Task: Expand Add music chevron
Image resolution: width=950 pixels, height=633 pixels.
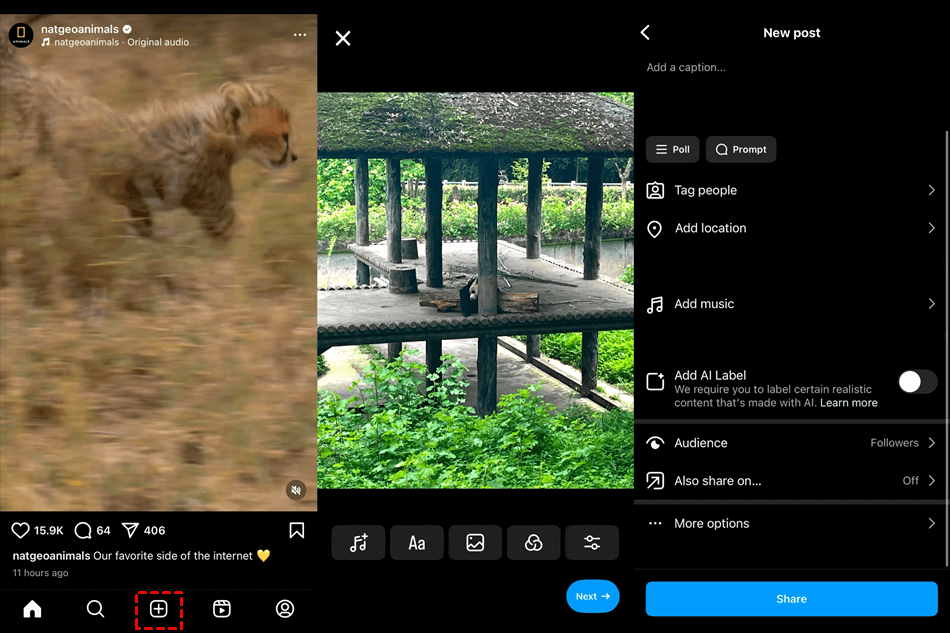Action: (x=932, y=303)
